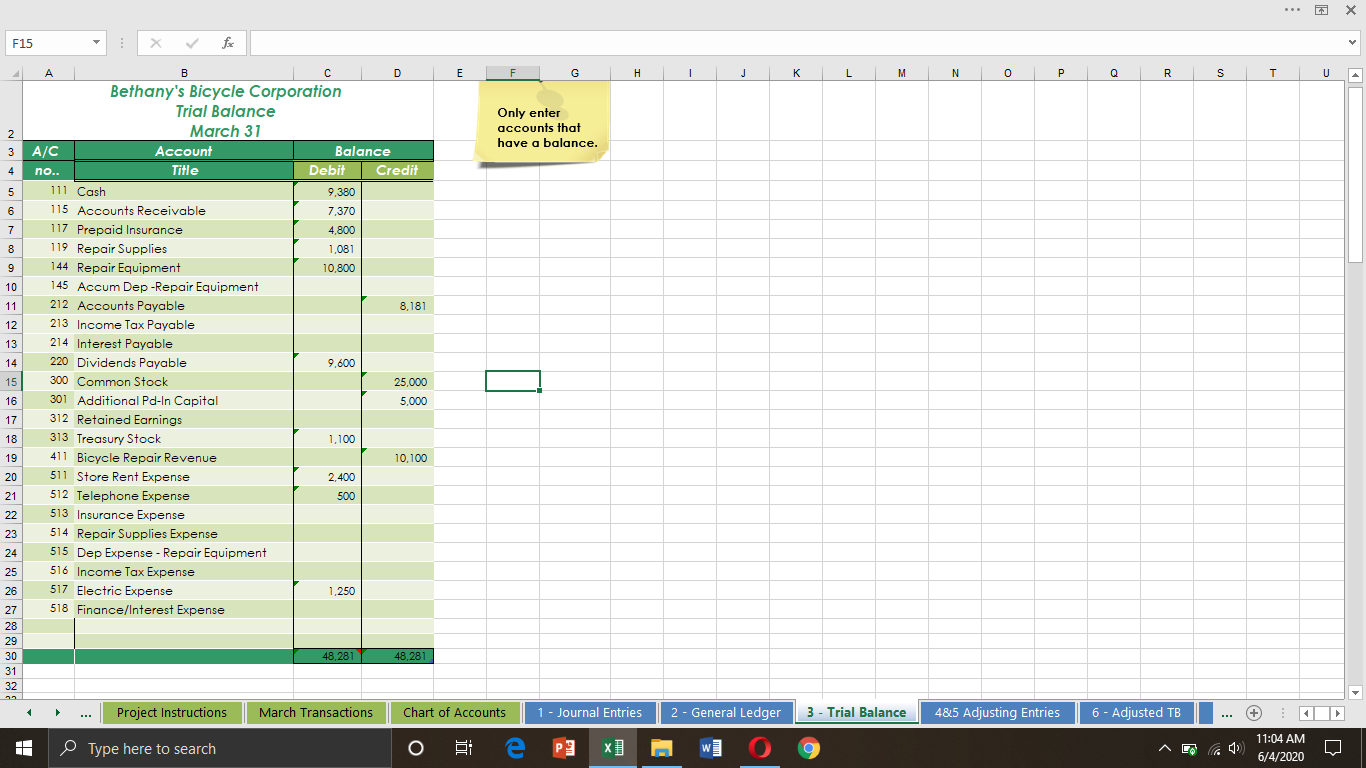
Task: Launch Opera browser from the taskbar
Action: point(760,748)
